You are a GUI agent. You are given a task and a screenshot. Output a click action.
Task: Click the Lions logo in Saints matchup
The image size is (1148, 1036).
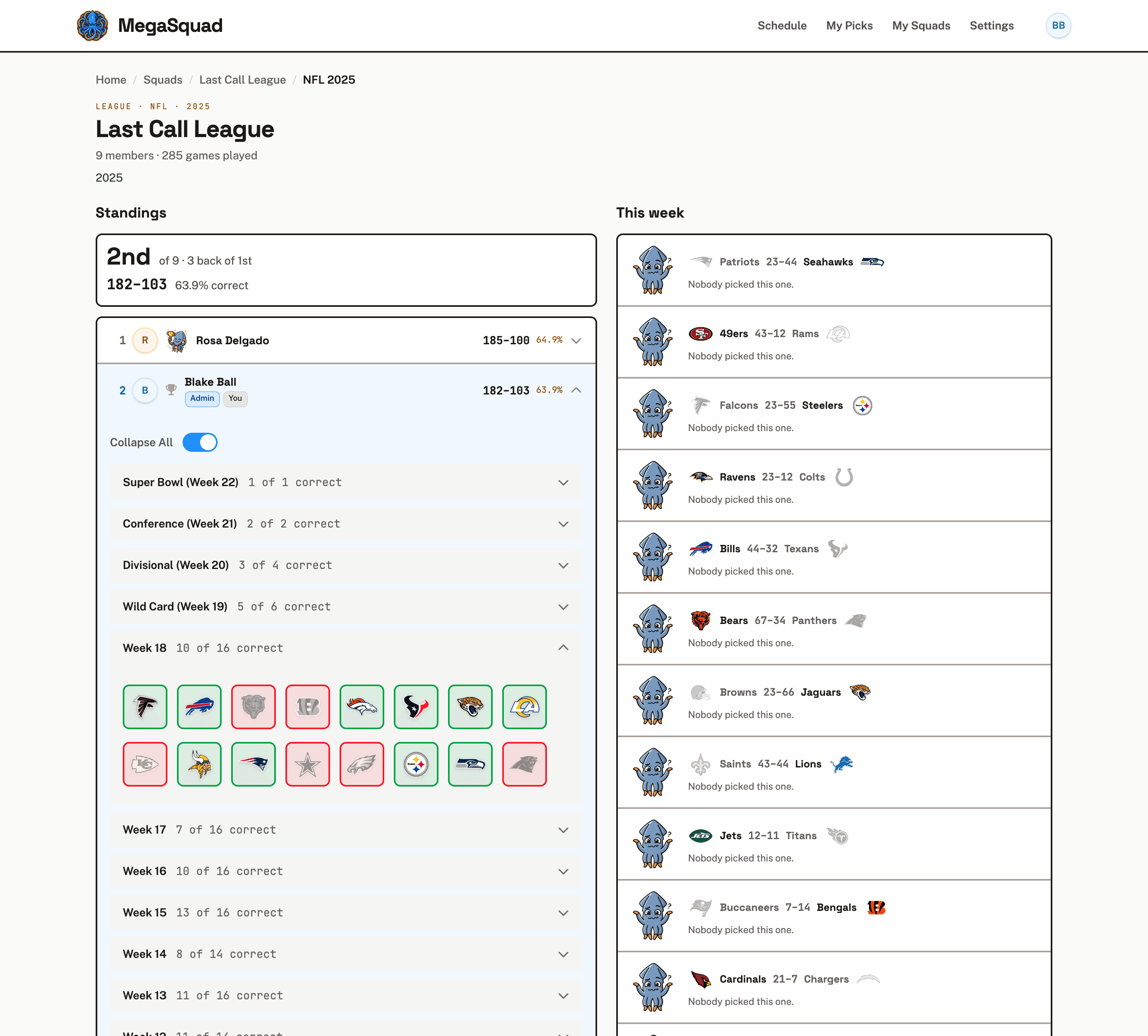(x=841, y=764)
